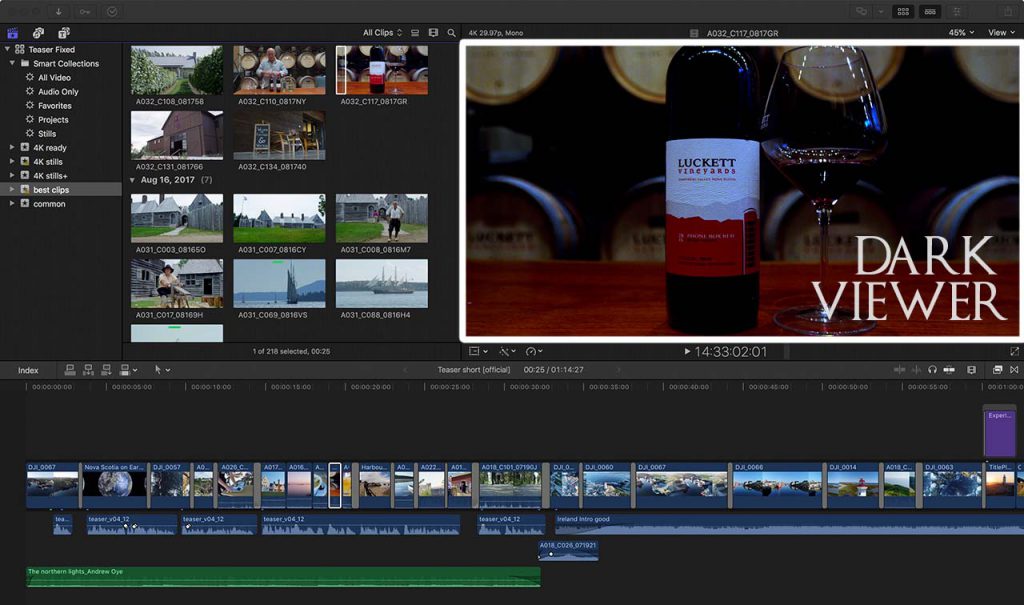Screen dimensions: 1024x605
Task: Select clip thumbnail A032_C110_0817NY
Action: 279,70
